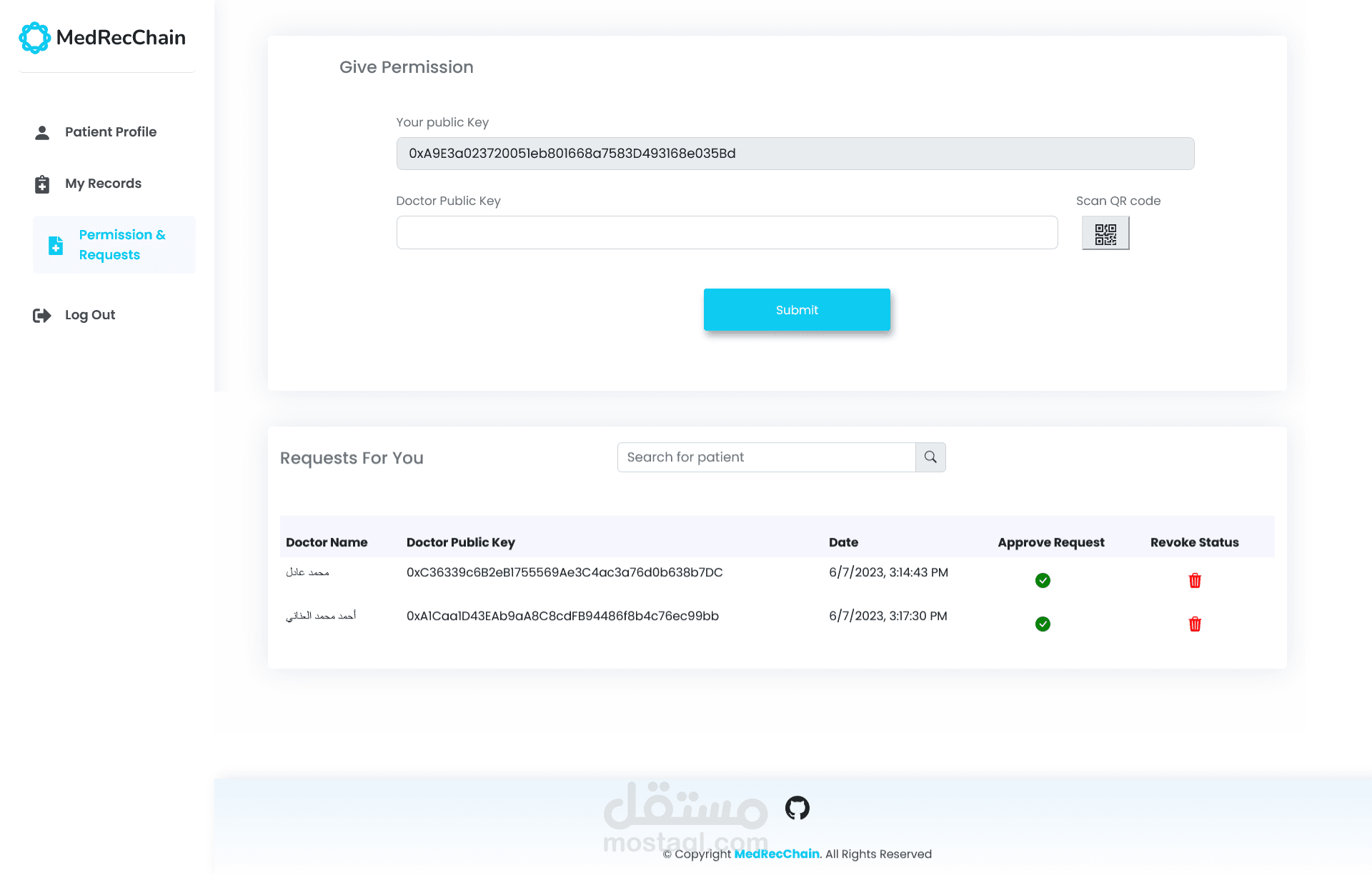Go to My Records page
This screenshot has height=875, width=1372.
click(103, 184)
